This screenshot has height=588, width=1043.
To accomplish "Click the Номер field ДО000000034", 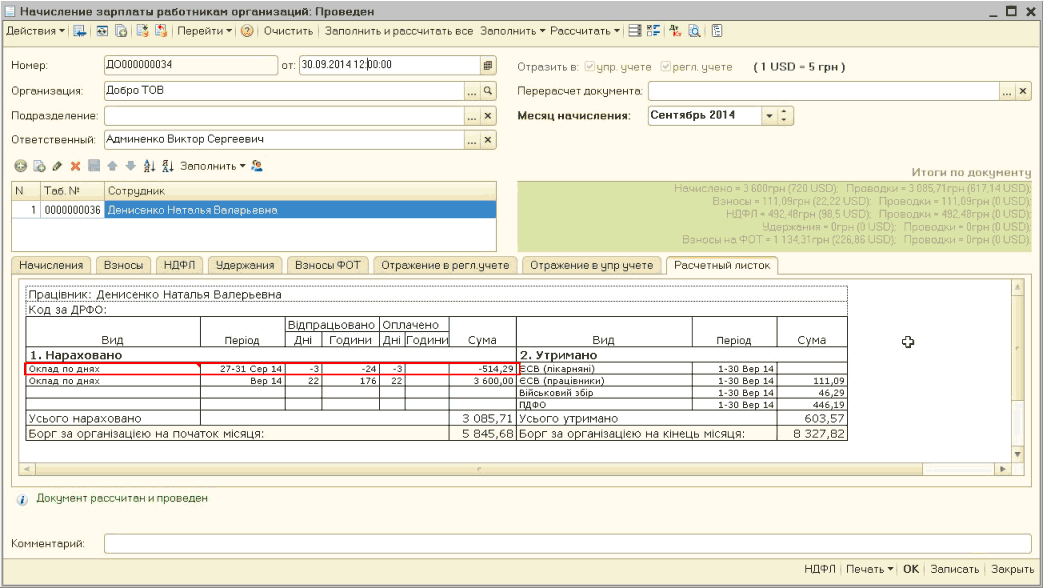I will [x=191, y=65].
